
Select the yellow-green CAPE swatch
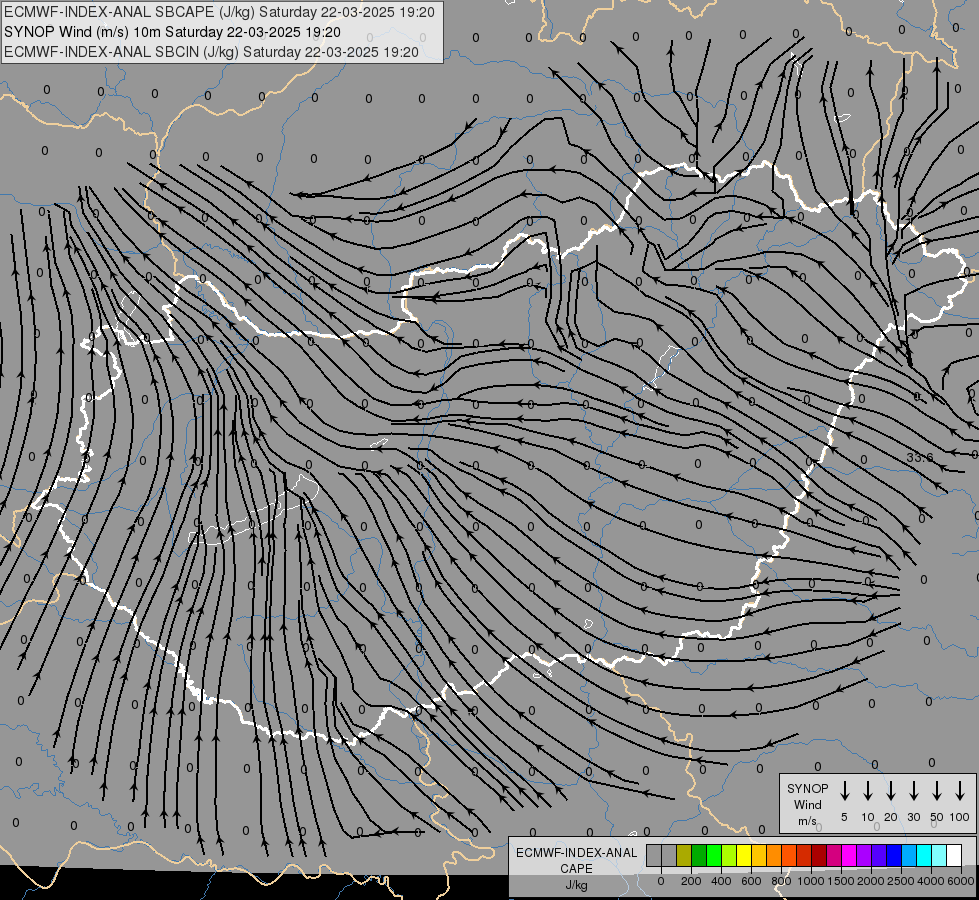[x=729, y=855]
